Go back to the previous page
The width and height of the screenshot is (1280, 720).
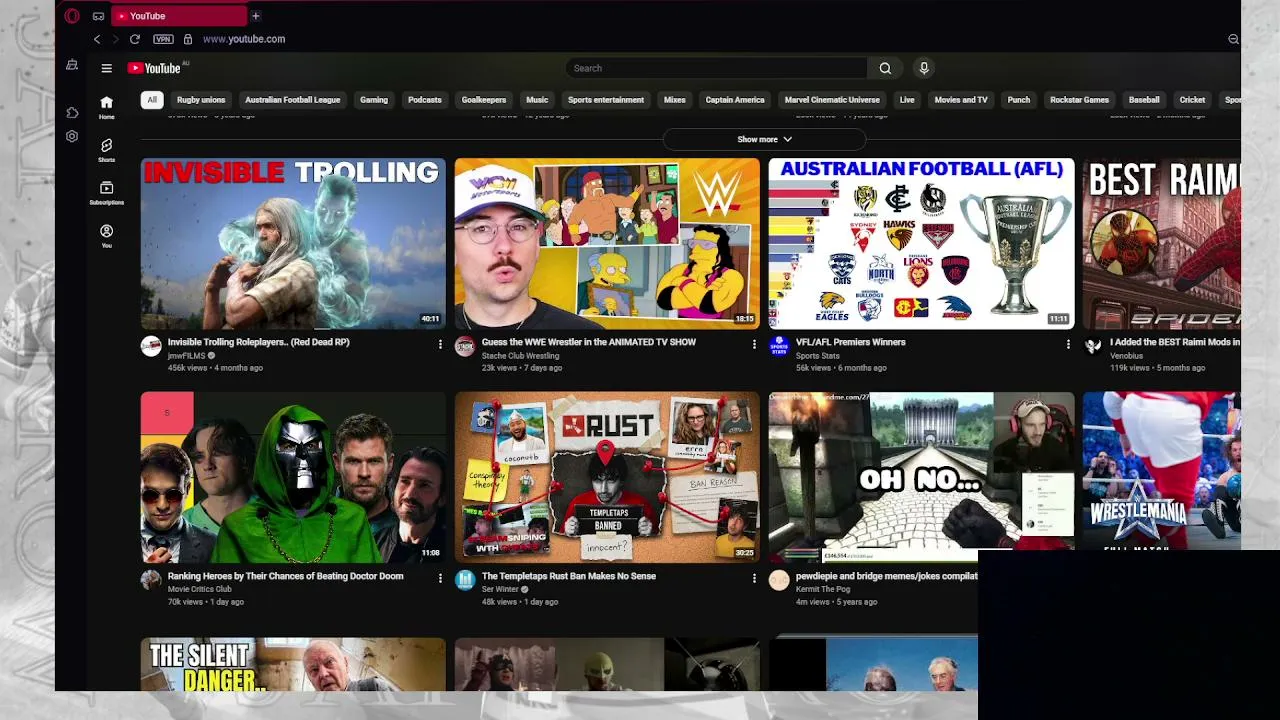(97, 39)
